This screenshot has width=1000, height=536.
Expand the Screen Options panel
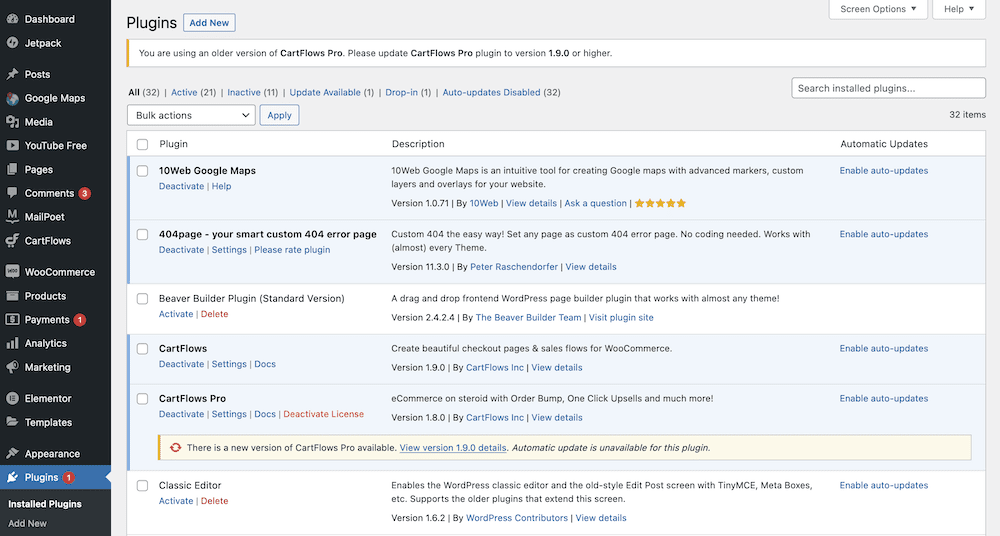(x=878, y=9)
